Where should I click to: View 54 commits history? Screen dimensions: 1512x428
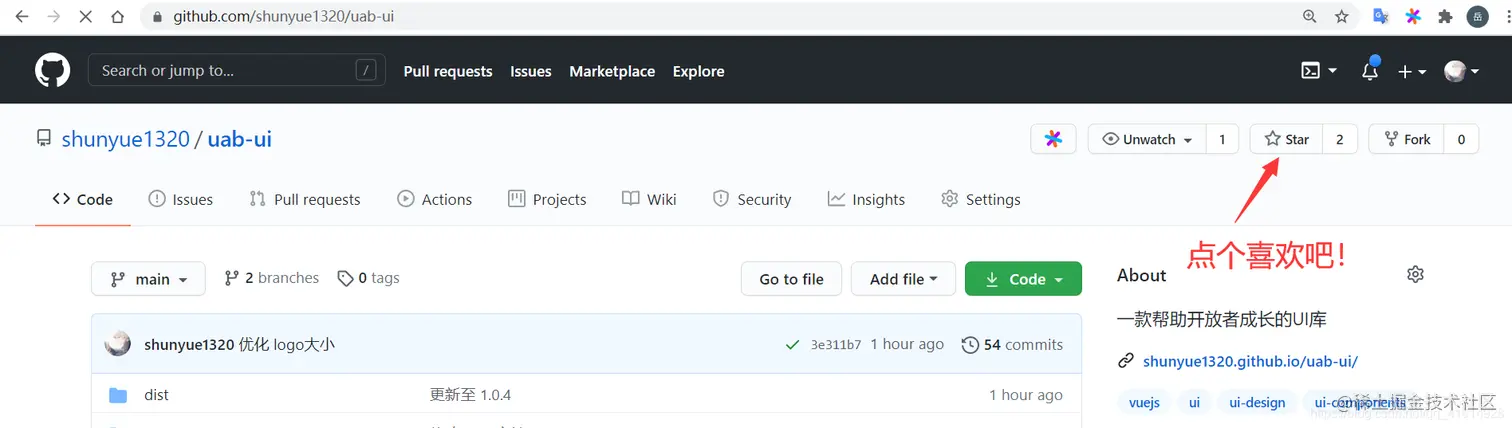pyautogui.click(x=1012, y=344)
